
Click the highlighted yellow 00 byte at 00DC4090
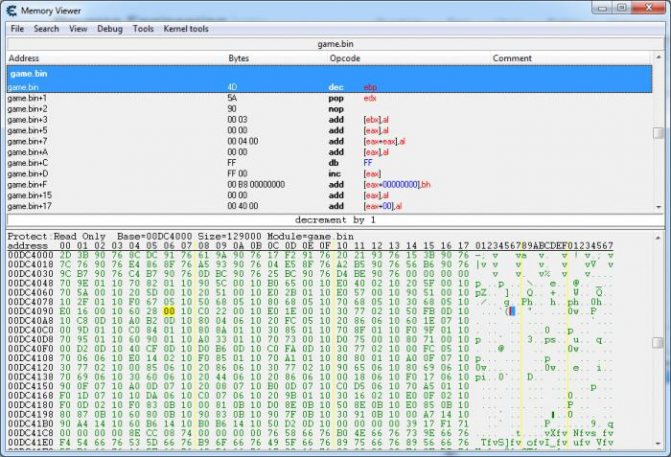169,312
